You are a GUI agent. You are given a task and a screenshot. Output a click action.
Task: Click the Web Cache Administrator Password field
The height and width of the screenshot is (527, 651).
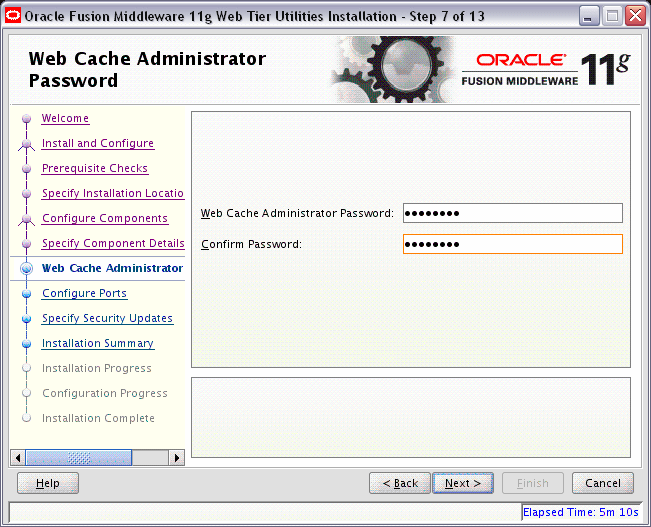513,213
